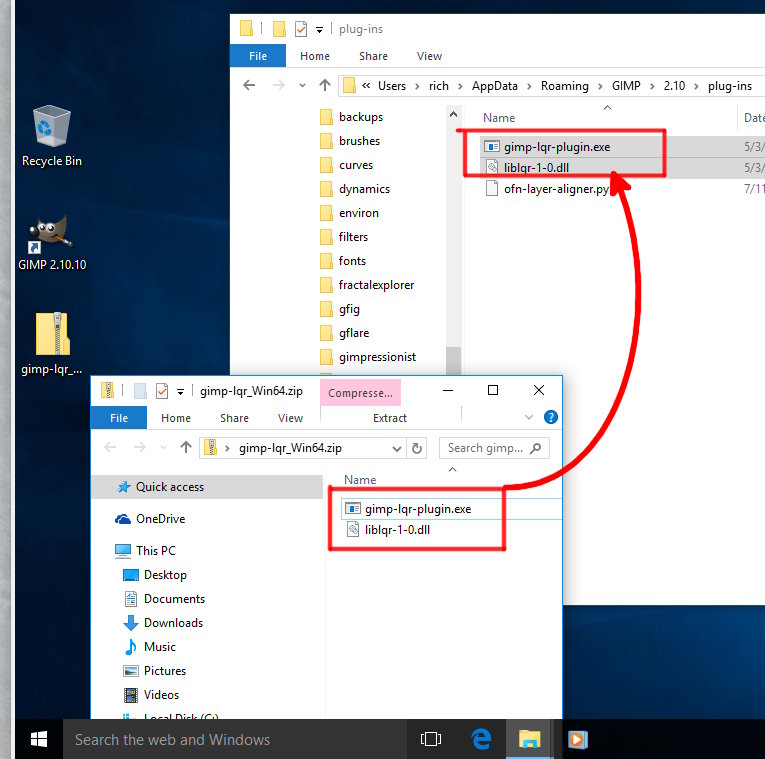
Task: Switch to Home tab in plug-ins window
Action: 315,56
